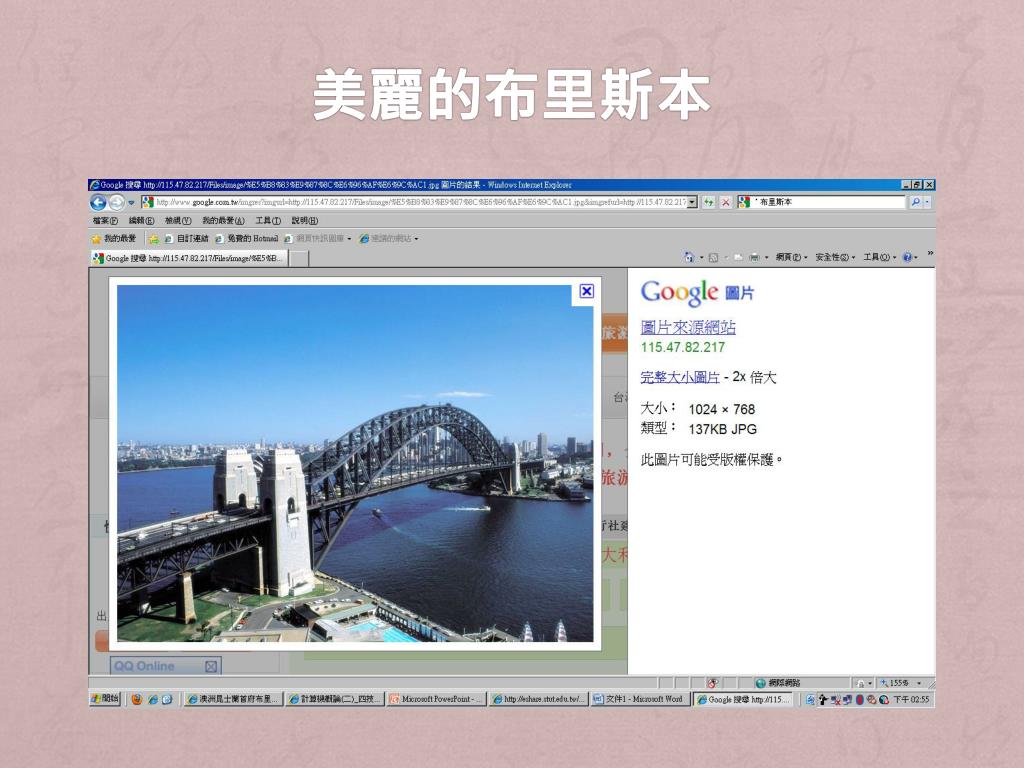Click the 網際網路 security zone indicator
Image resolution: width=1024 pixels, height=768 pixels.
(x=777, y=683)
